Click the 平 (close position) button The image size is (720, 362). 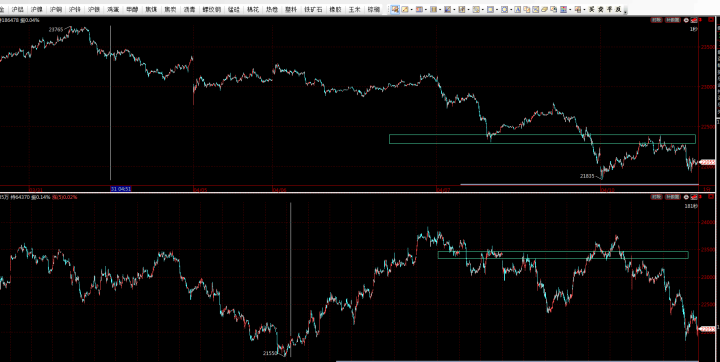tap(609, 9)
